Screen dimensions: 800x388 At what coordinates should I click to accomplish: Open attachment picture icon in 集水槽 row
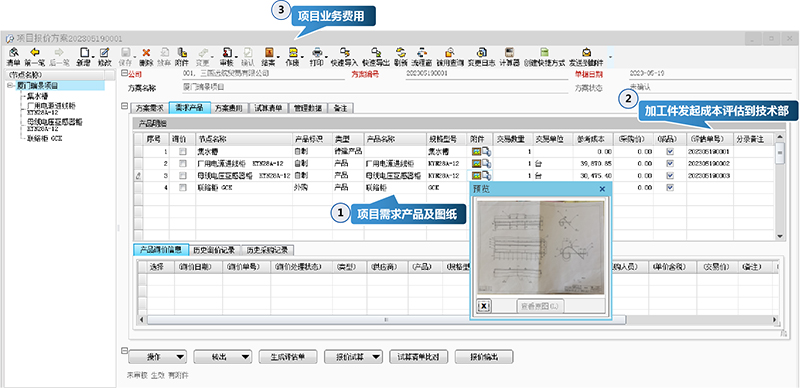pos(477,152)
